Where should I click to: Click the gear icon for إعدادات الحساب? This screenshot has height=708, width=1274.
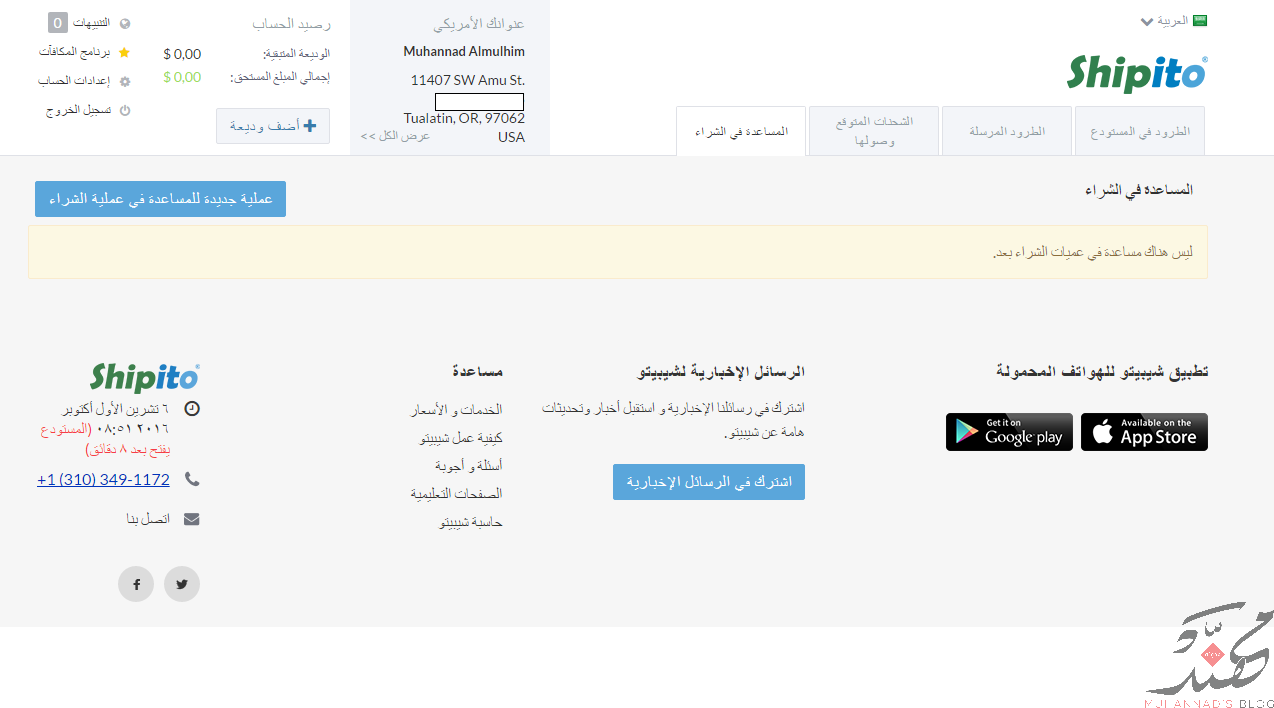pyautogui.click(x=125, y=82)
